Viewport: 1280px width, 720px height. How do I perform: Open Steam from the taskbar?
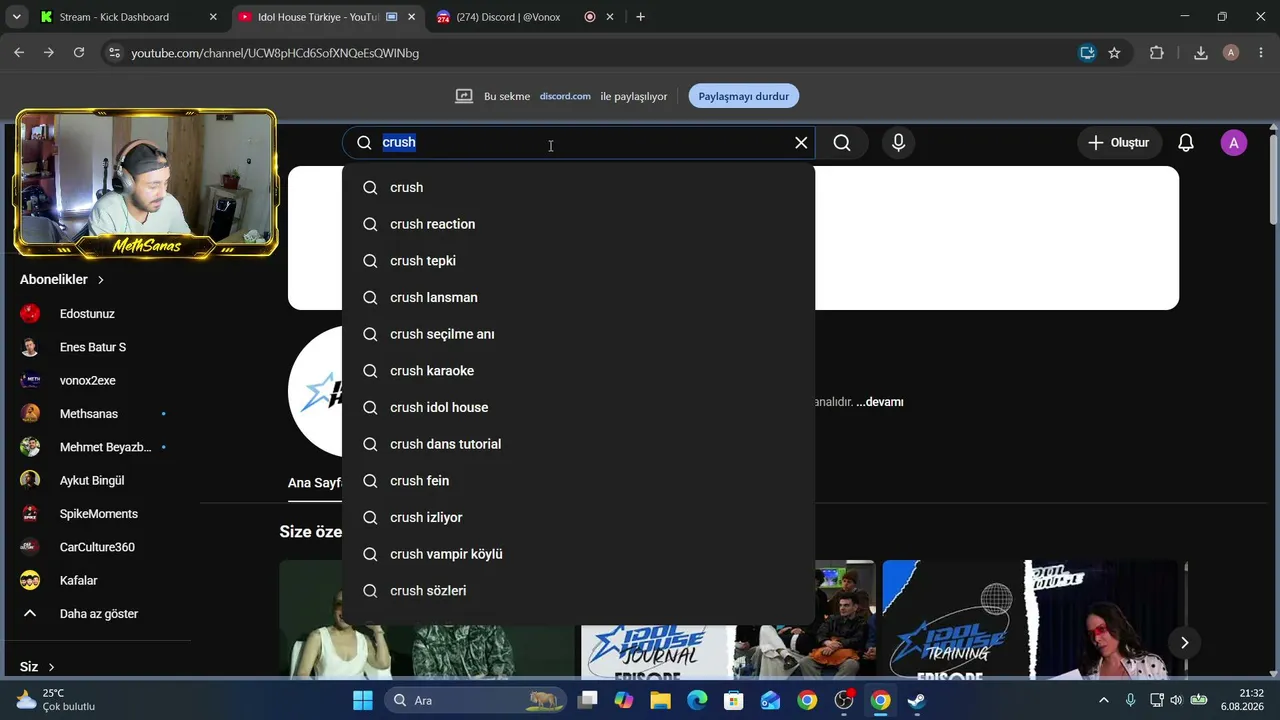point(917,700)
